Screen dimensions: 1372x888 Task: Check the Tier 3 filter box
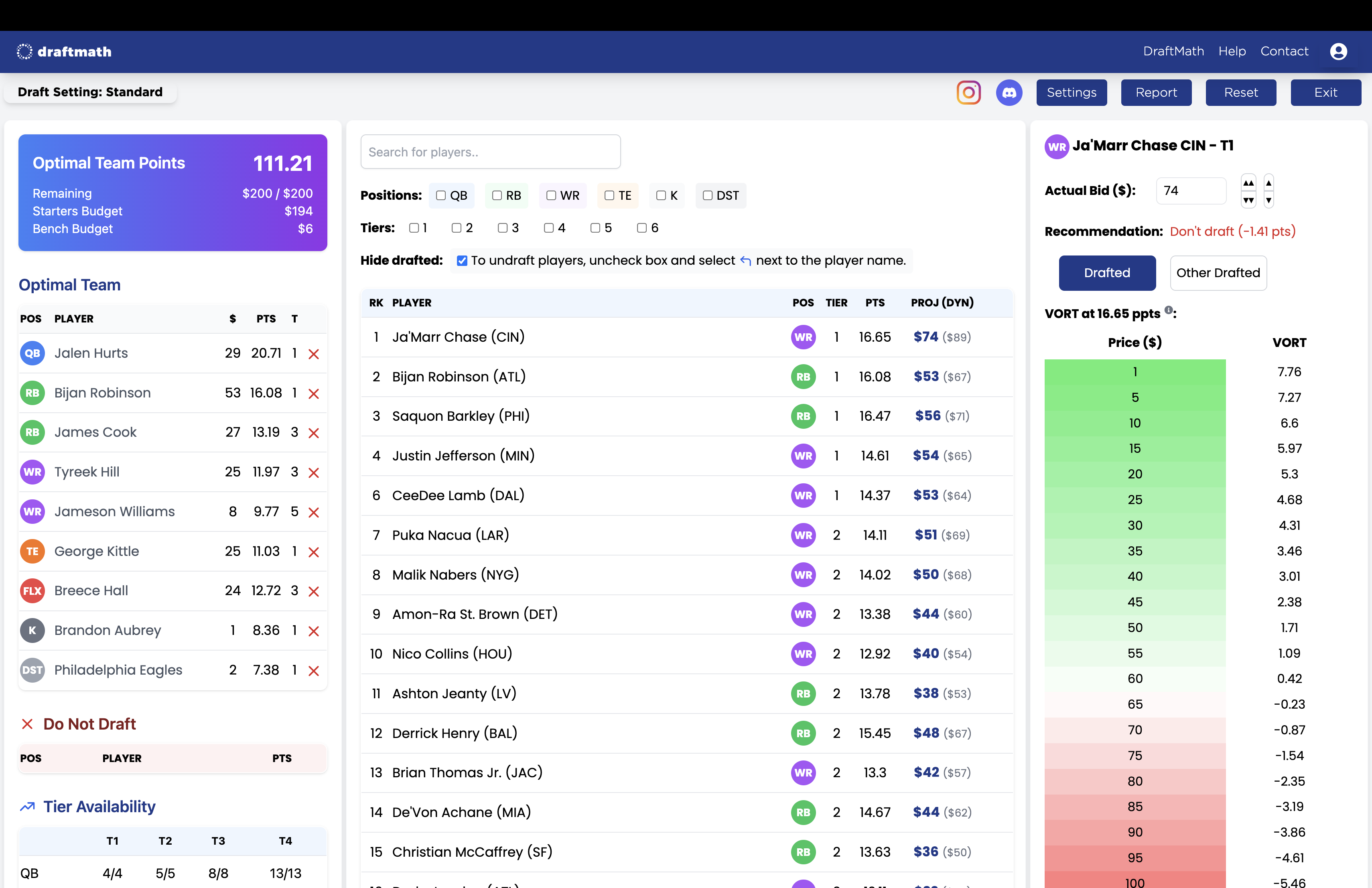pyautogui.click(x=503, y=228)
